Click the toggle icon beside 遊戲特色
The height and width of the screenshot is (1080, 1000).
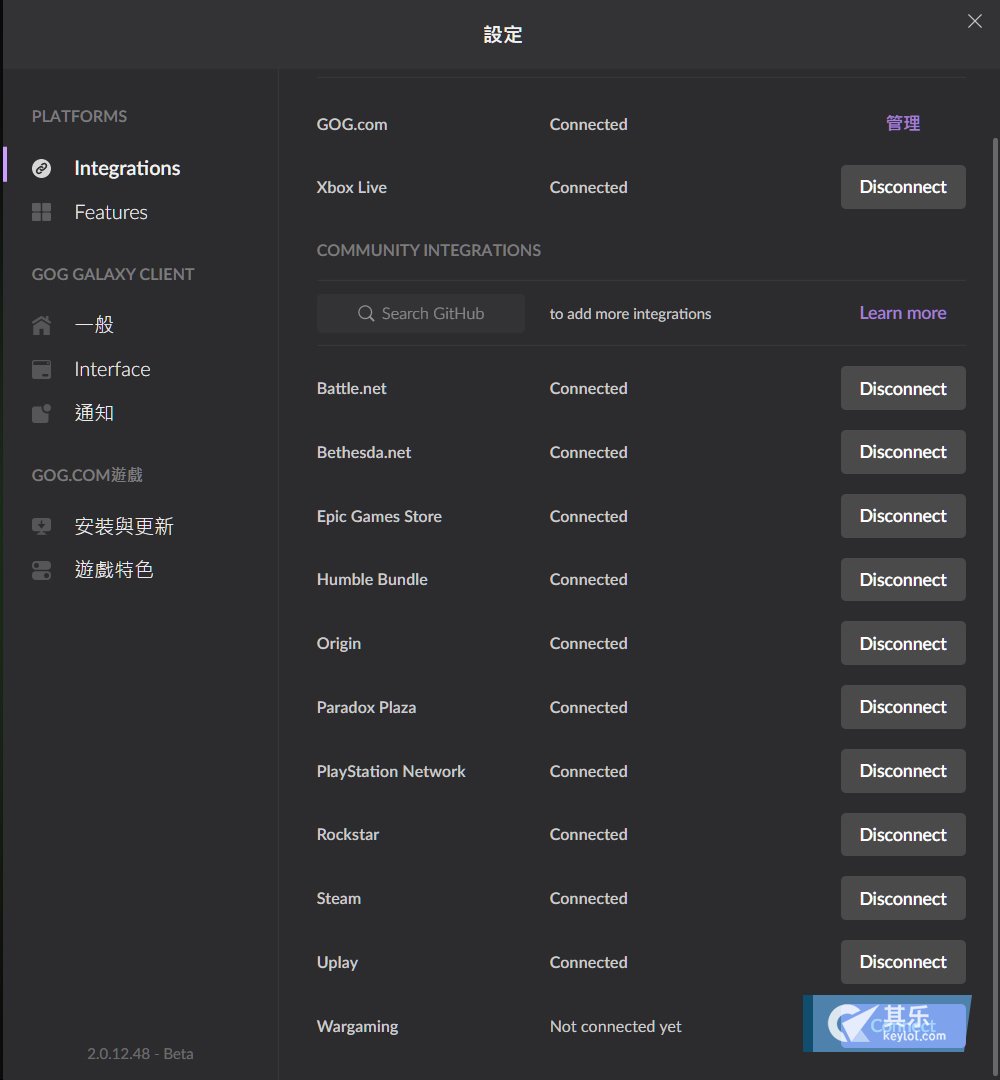coord(41,570)
